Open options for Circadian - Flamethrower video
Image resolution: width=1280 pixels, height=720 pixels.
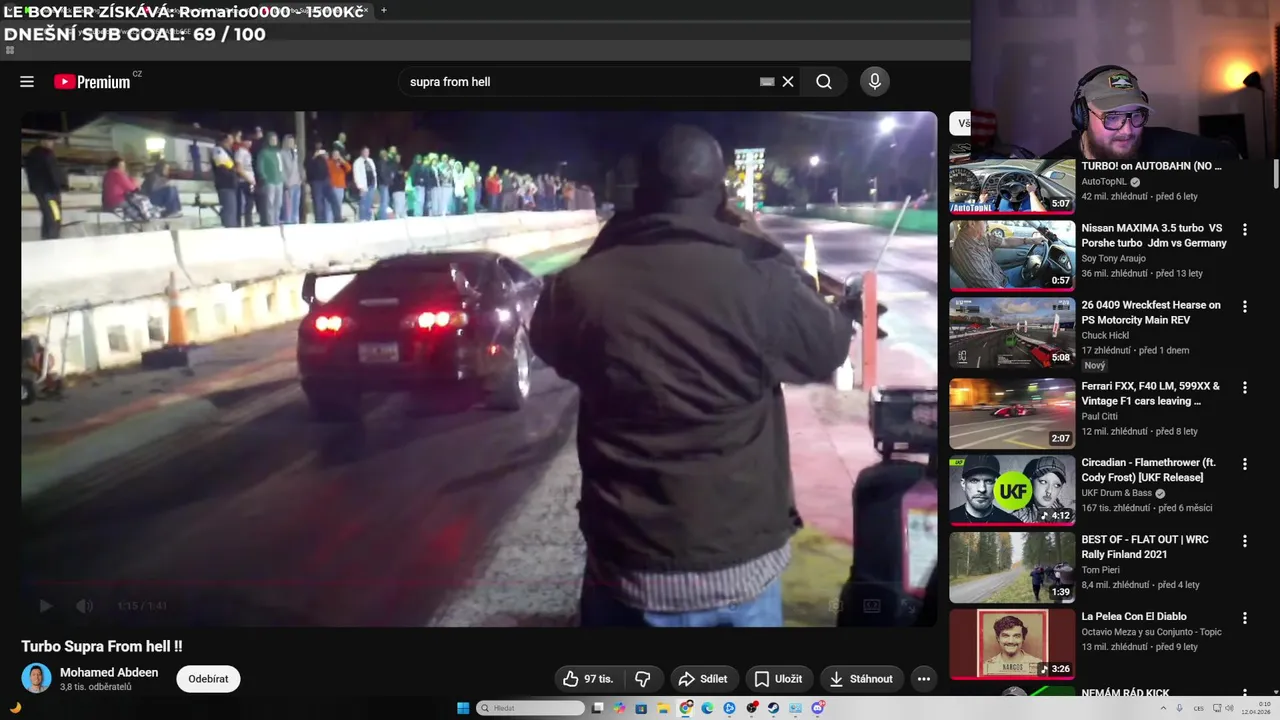click(1245, 464)
